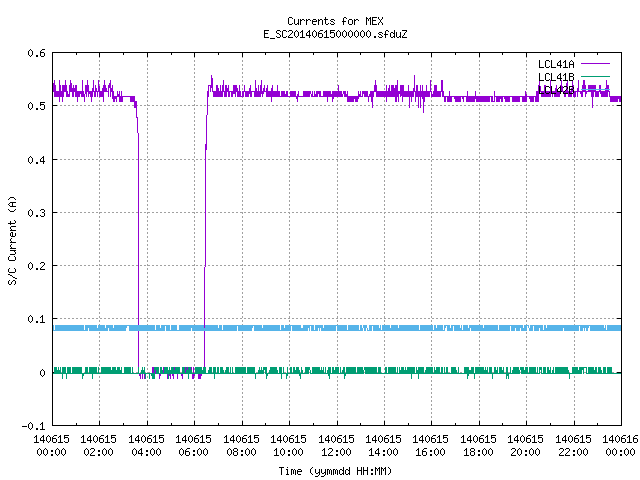Click the 0.4 y-axis tick label
The width and height of the screenshot is (640, 480).
(x=36, y=160)
